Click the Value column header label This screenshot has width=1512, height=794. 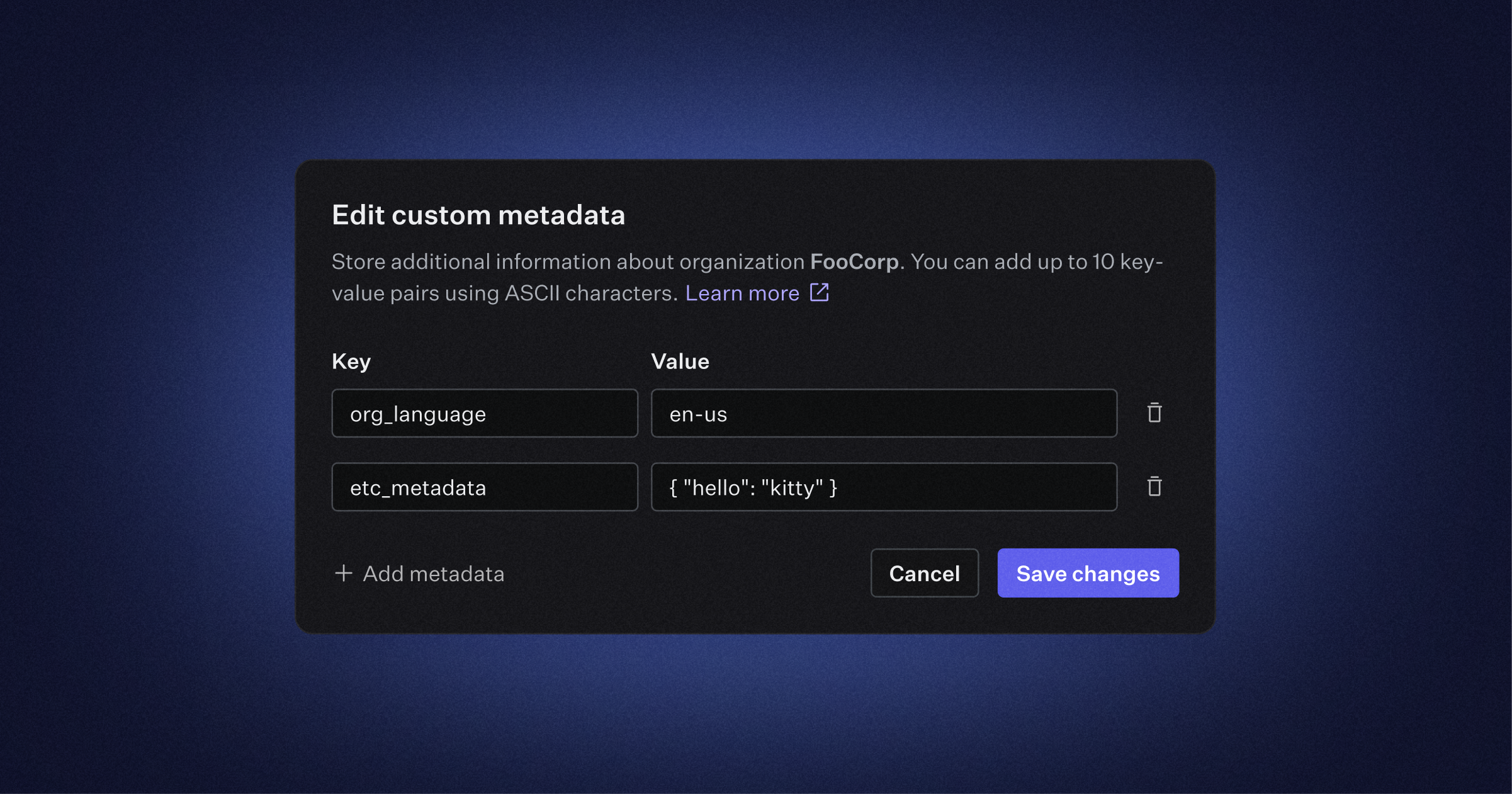point(680,361)
